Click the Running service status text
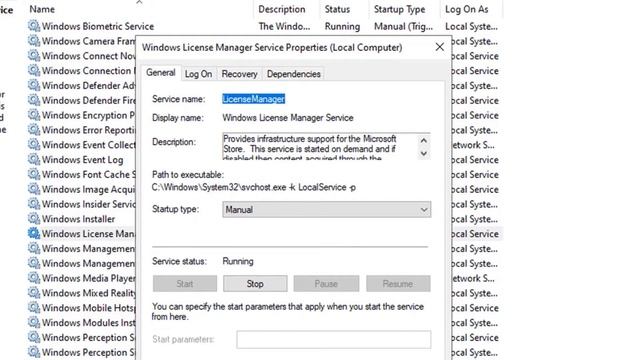Screen dimensions: 640x360 [238, 261]
